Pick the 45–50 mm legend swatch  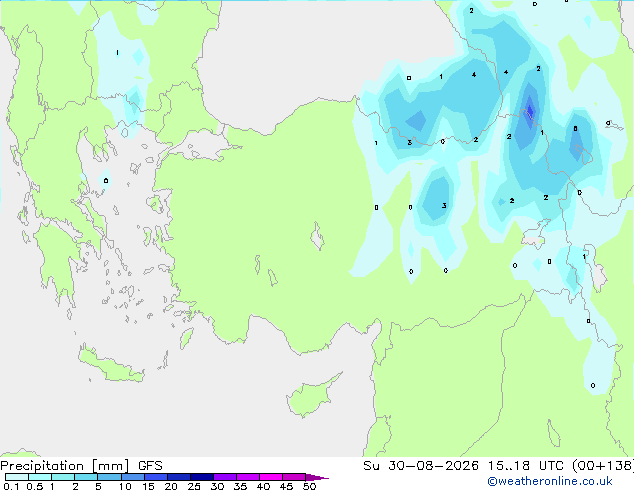click(294, 477)
